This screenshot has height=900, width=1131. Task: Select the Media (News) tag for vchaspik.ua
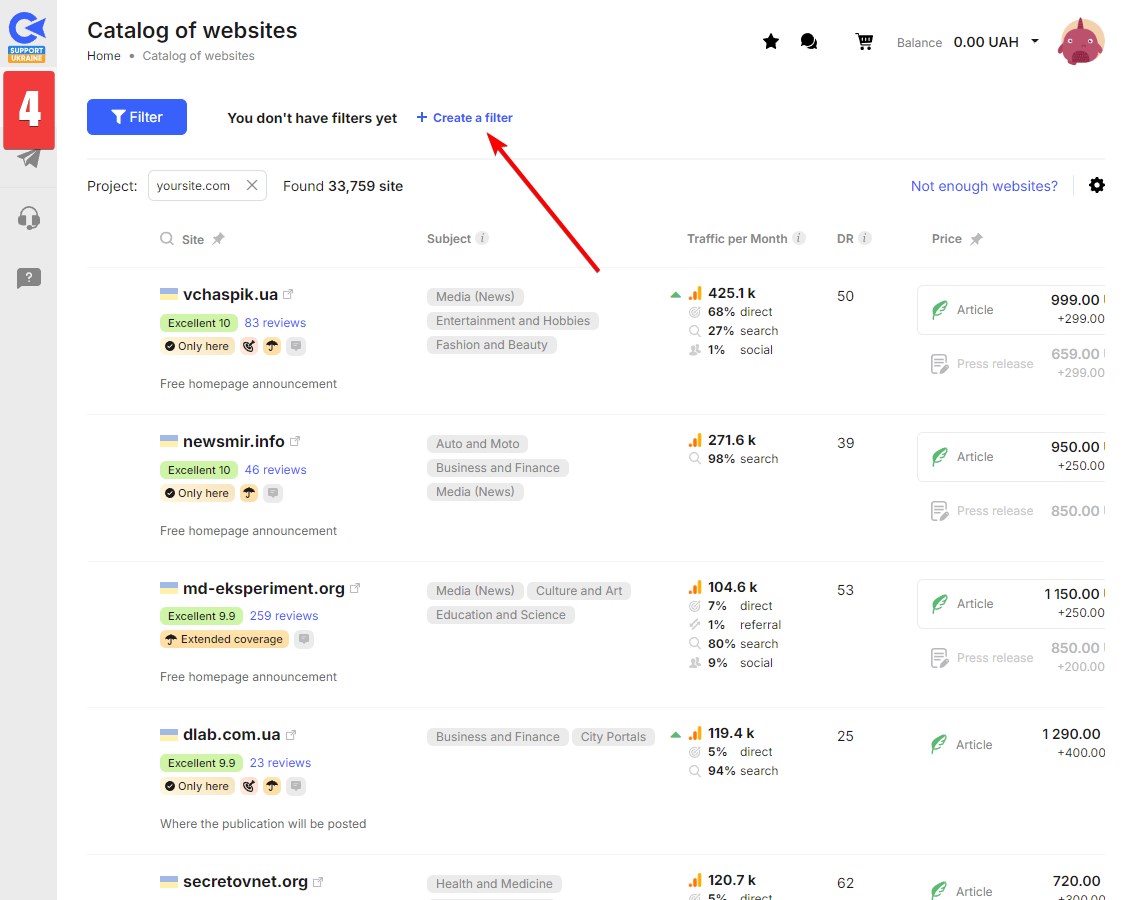coord(475,297)
